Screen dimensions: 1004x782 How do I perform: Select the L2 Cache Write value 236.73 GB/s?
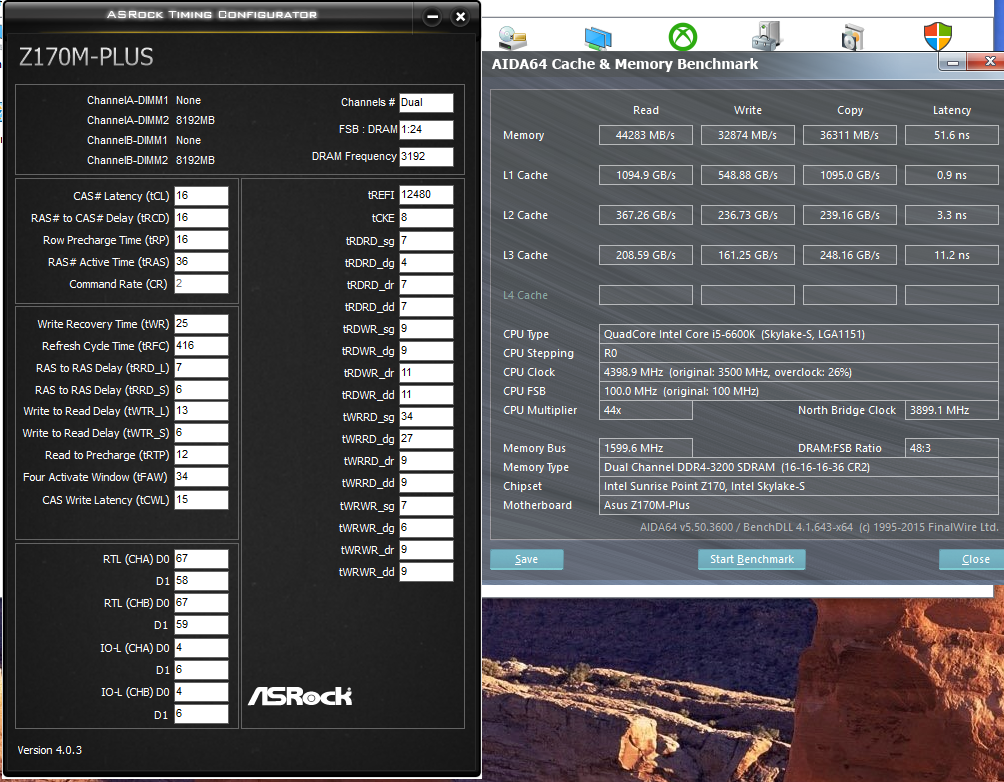[747, 215]
